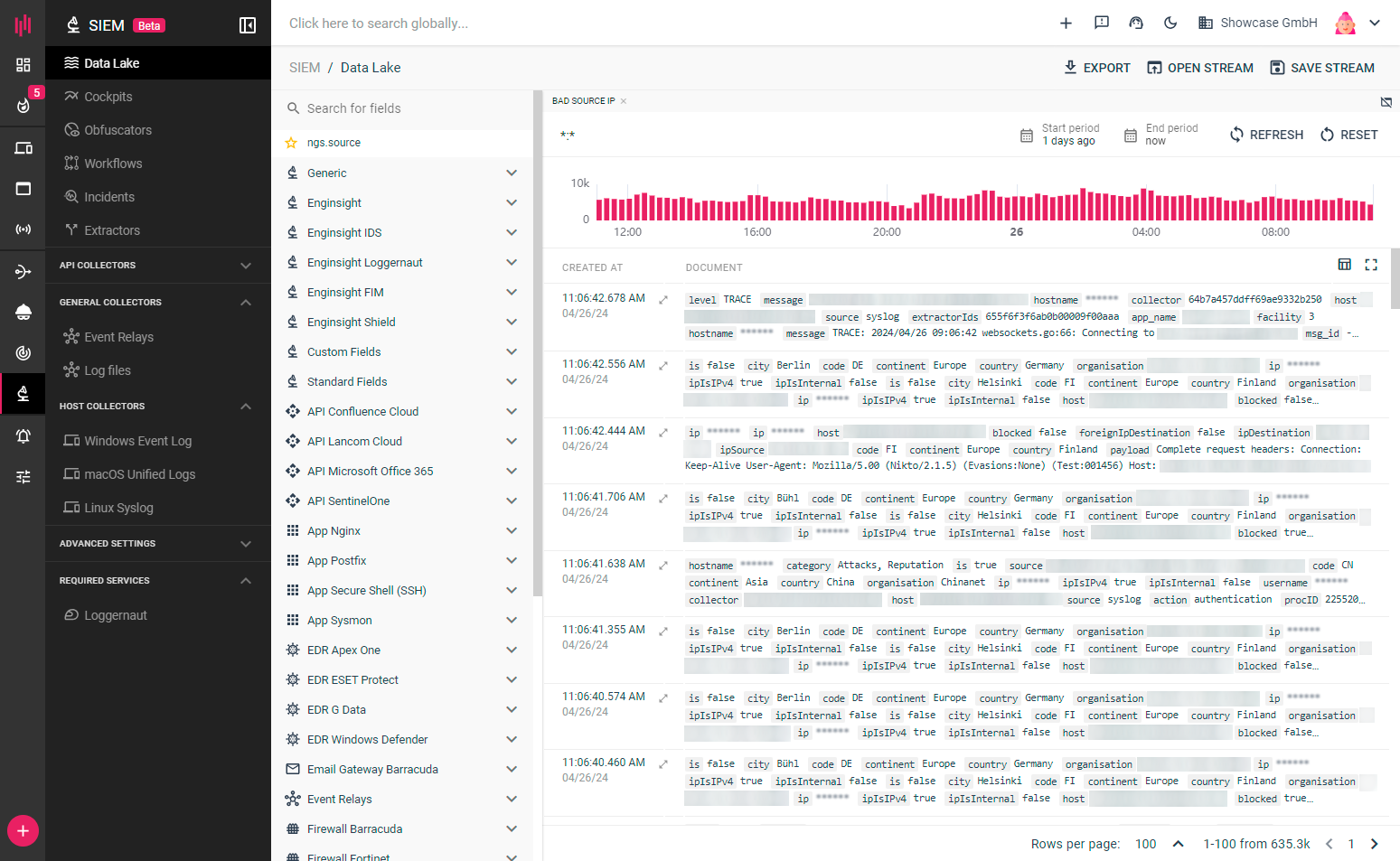This screenshot has width=1400, height=861.
Task: Click the histogram bar near 16:00
Action: click(757, 210)
